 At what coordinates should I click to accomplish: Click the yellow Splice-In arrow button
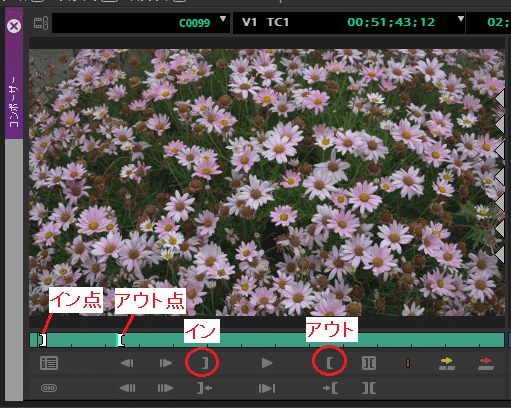447,363
